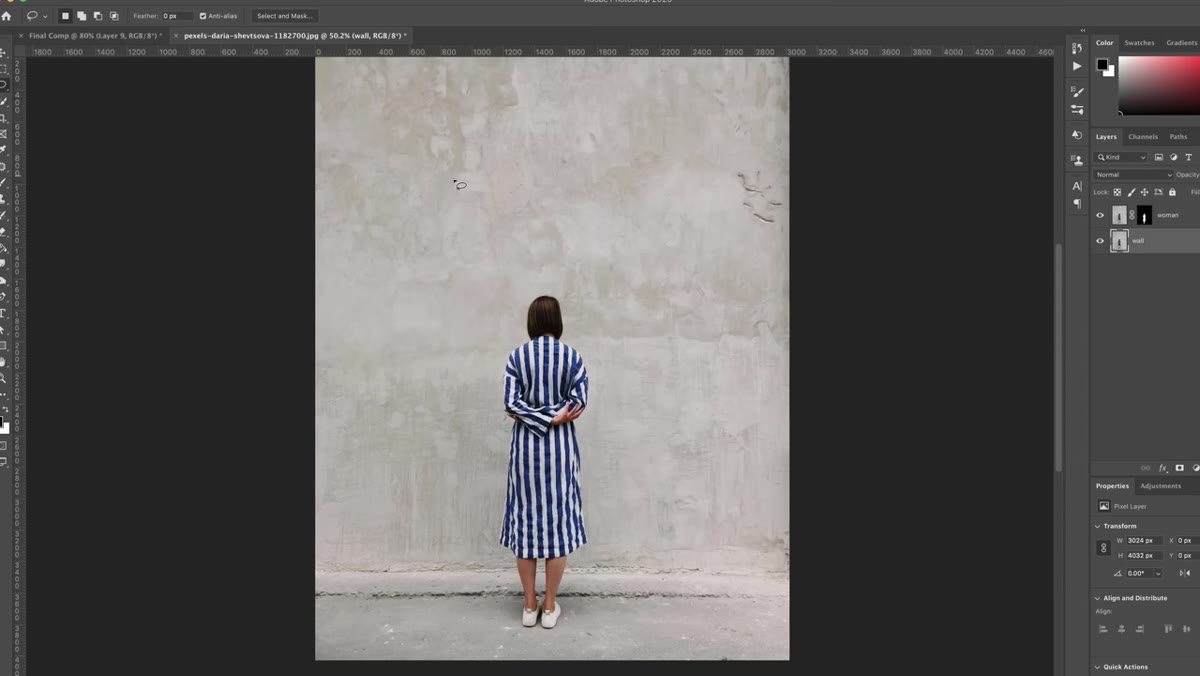Choose New Selection mode icon

66,16
